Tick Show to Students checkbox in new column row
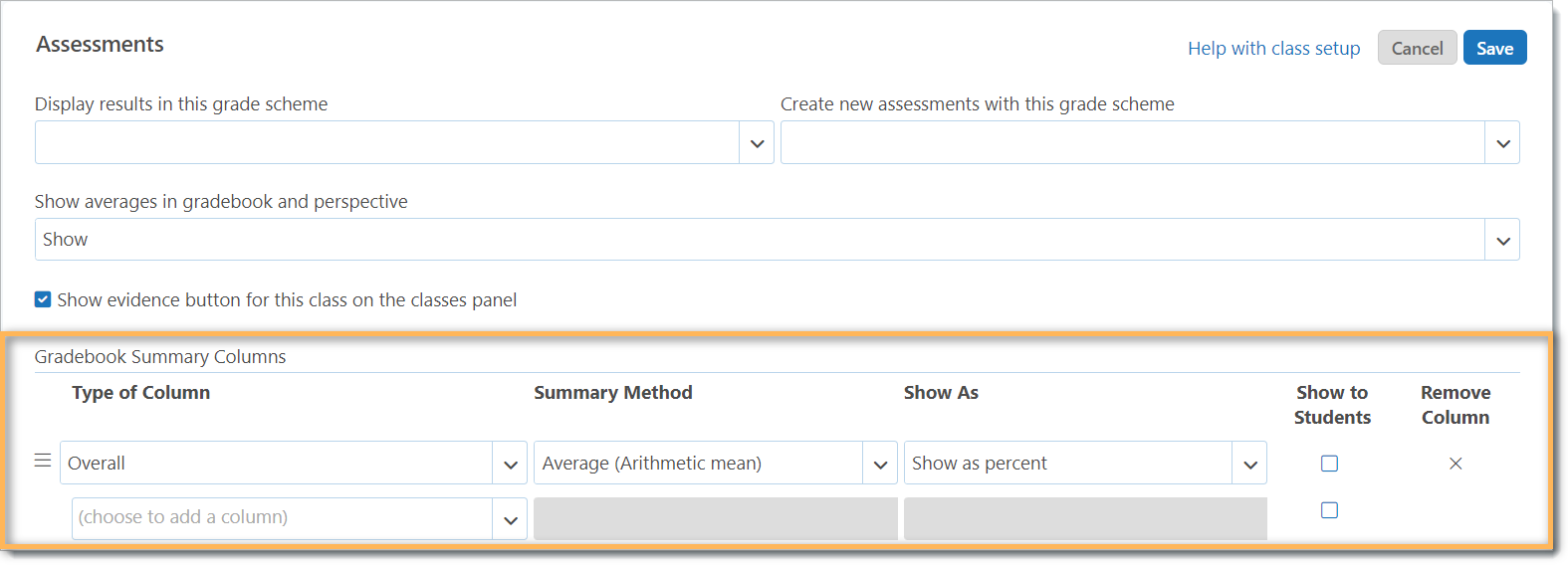1568x566 pixels. 1329,510
